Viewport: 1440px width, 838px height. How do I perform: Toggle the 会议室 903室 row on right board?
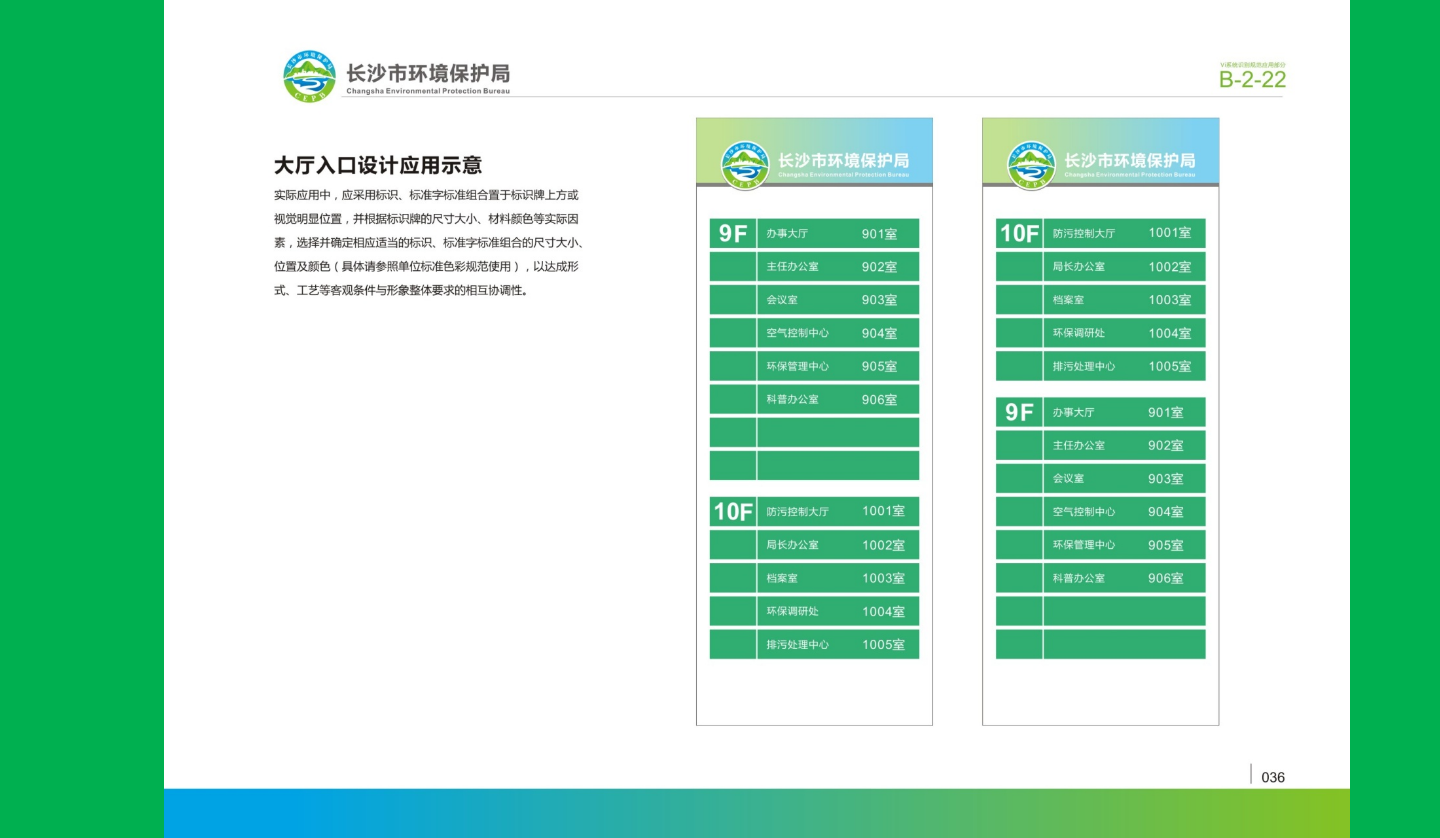tap(1123, 478)
